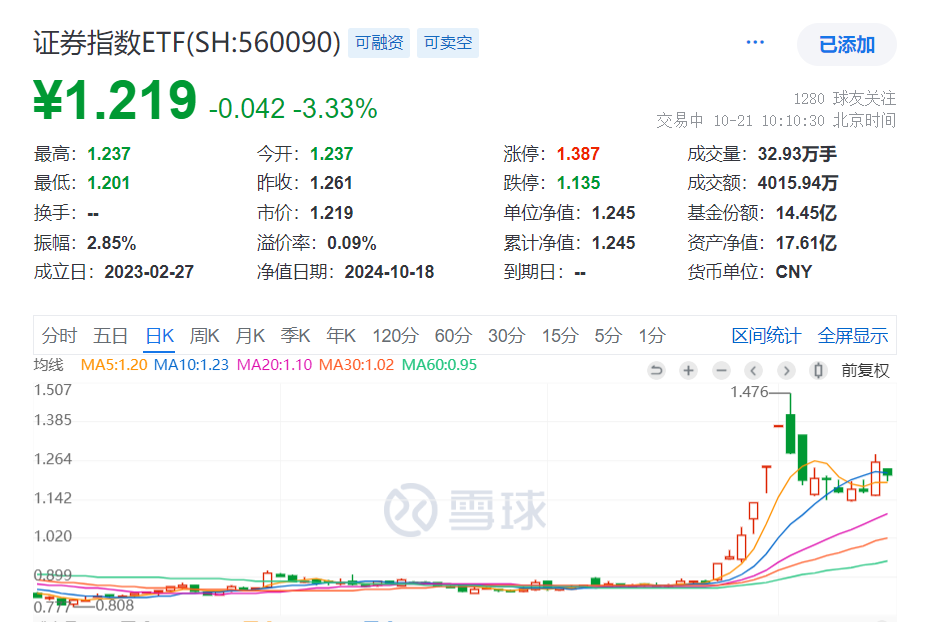
Task: Click the 跌停 value 1.135
Action: point(578,183)
